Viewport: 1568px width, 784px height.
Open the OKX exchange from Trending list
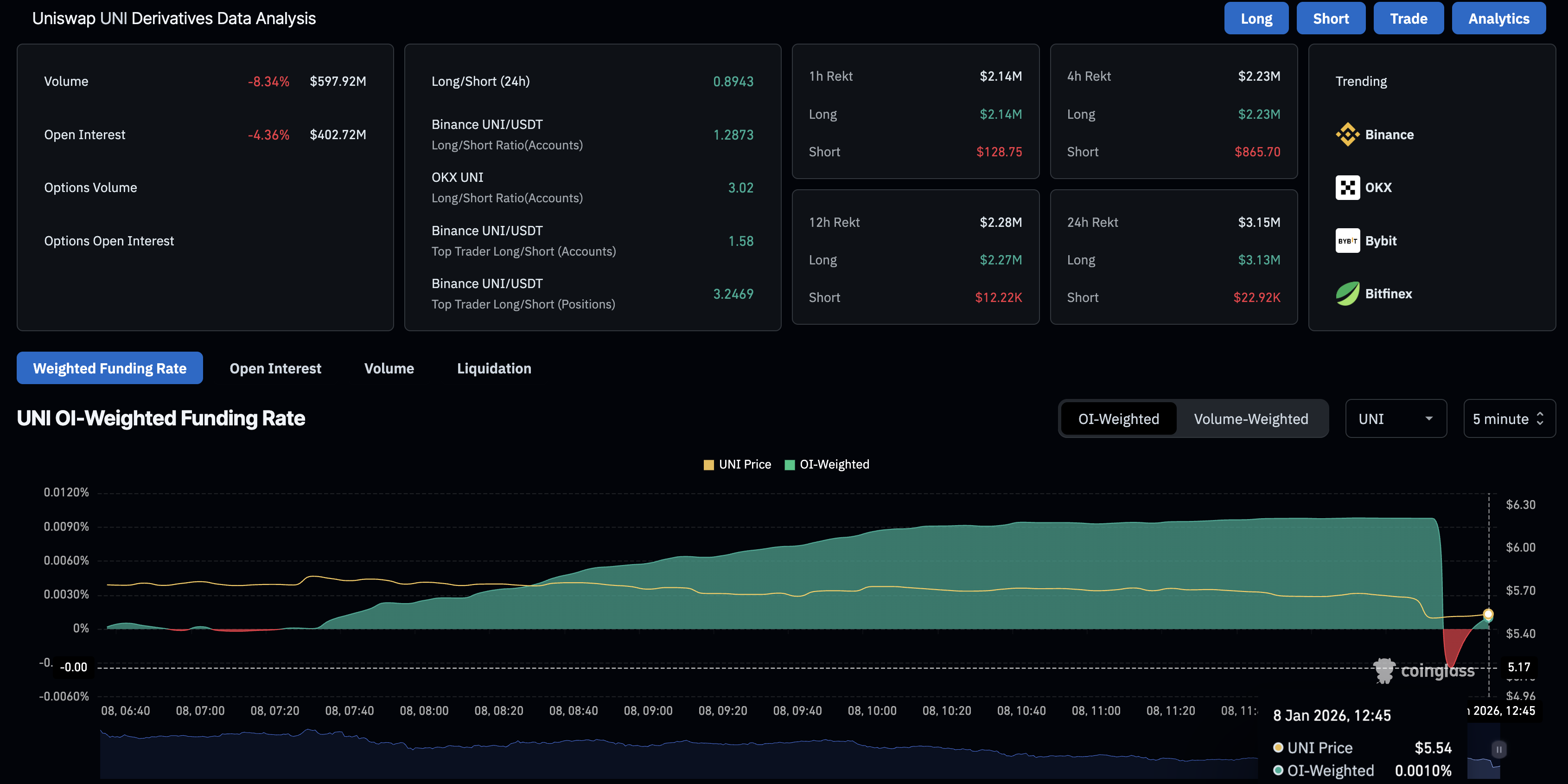coord(1348,187)
